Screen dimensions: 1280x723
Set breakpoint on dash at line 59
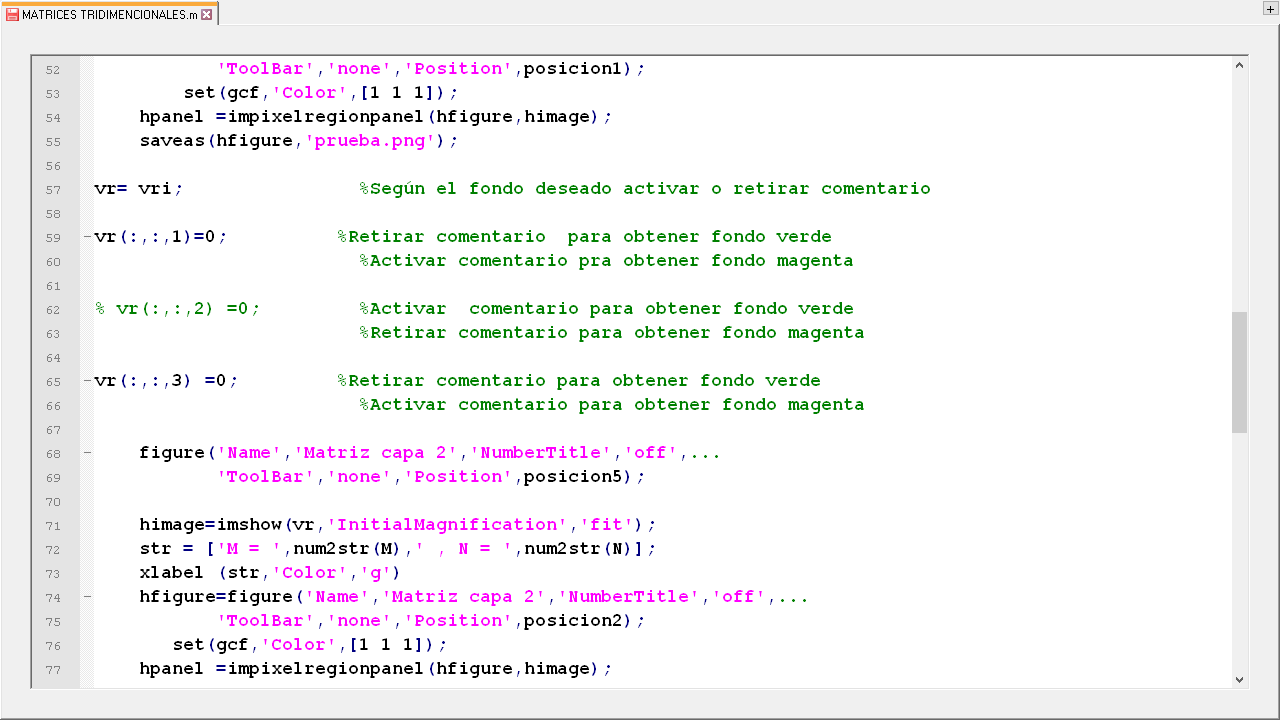click(87, 237)
